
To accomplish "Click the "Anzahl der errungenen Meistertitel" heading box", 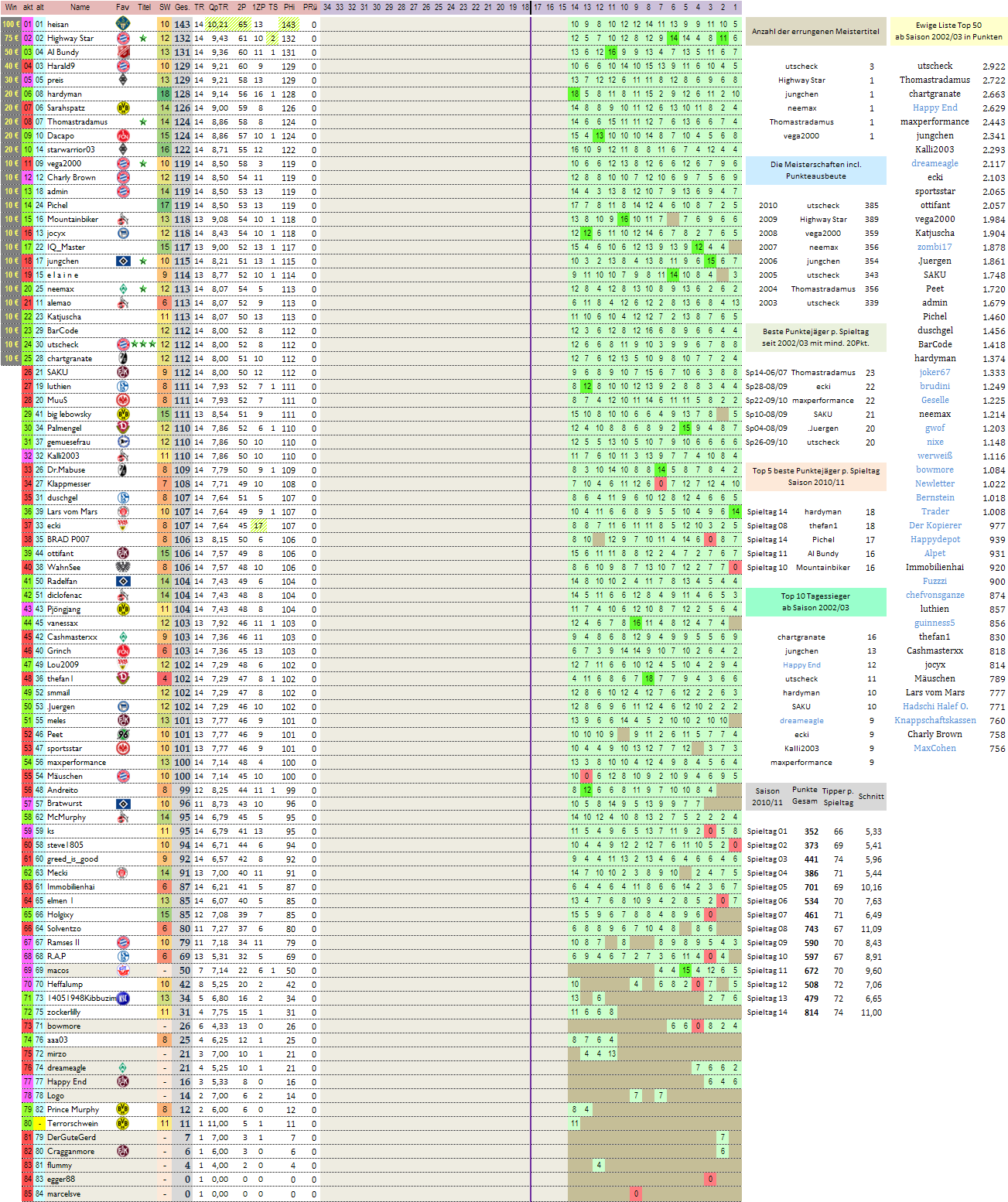I will (x=815, y=32).
